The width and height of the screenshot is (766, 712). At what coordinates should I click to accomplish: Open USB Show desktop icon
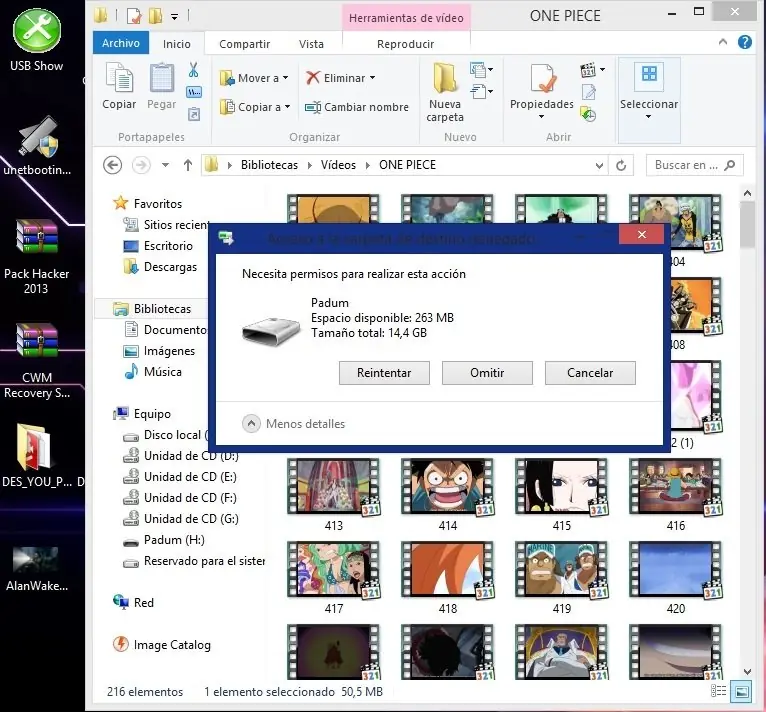coord(37,42)
